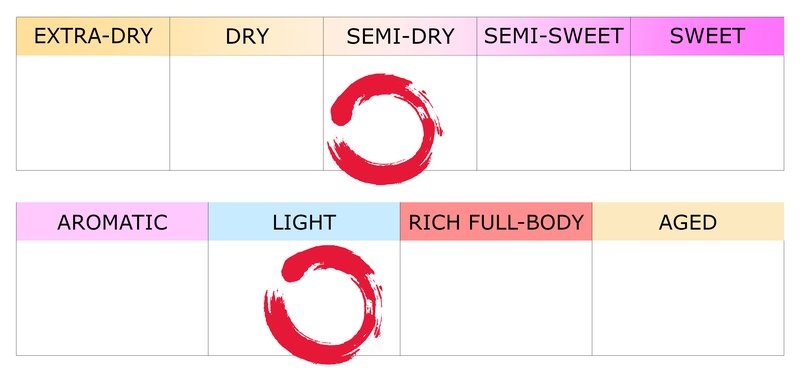
Task: Select the AROMATIC header
Action: click(112, 221)
